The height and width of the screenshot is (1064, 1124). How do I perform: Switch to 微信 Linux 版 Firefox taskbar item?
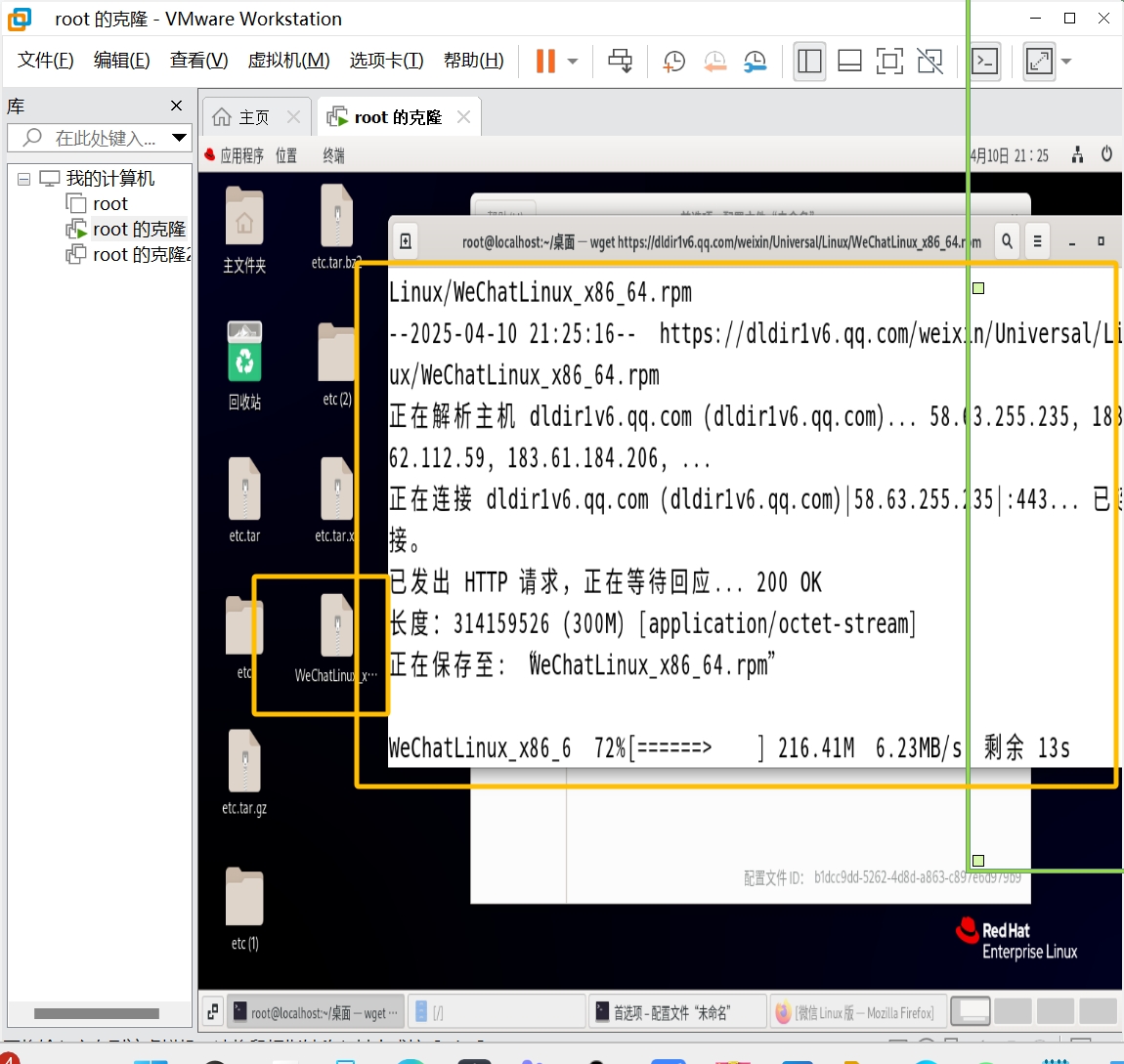pyautogui.click(x=859, y=1011)
